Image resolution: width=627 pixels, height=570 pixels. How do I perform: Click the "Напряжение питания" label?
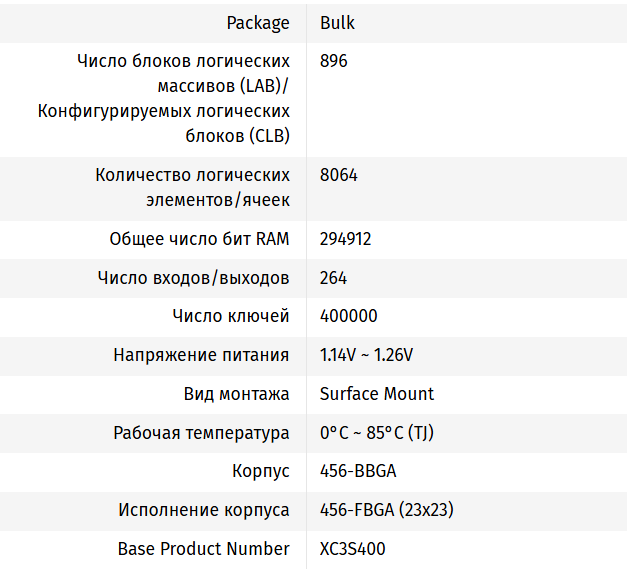click(x=201, y=355)
